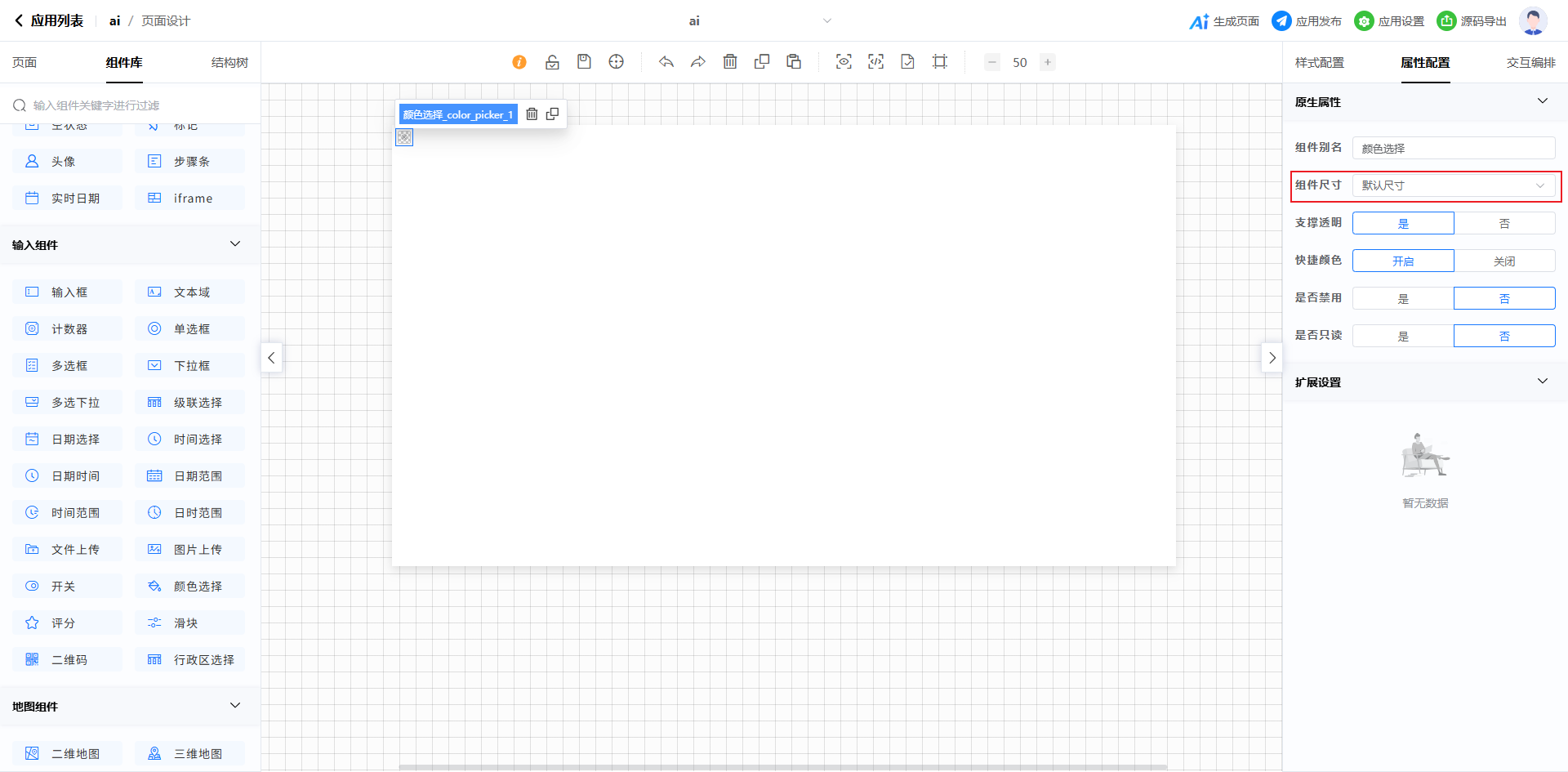Screen dimensions: 1568x772
Task: Click the save disk icon in toolbar
Action: click(584, 62)
